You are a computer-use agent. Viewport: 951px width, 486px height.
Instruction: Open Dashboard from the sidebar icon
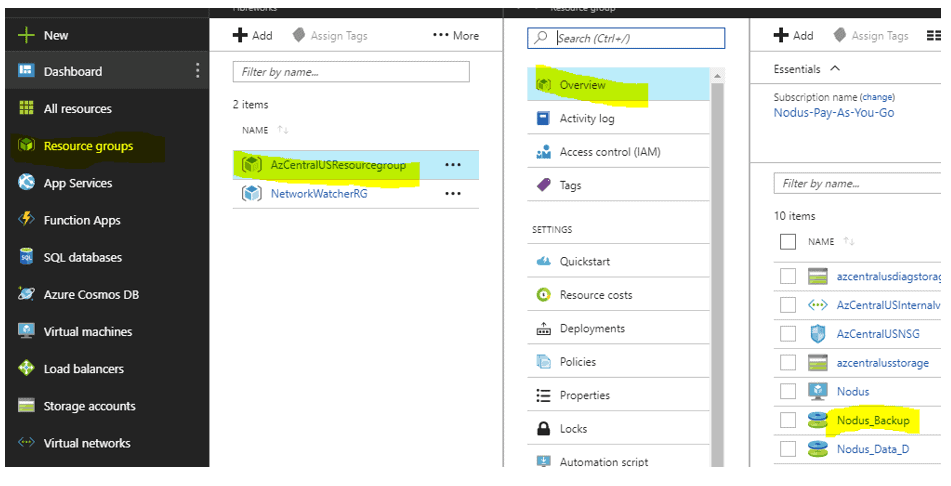coord(26,70)
